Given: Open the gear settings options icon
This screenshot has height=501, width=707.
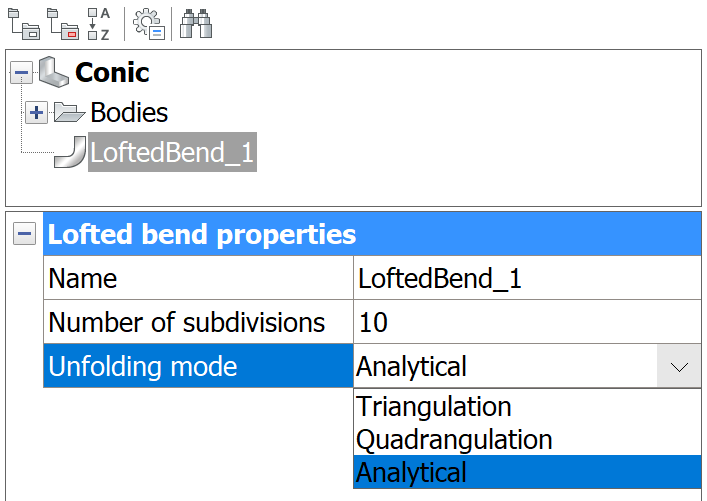Looking at the screenshot, I should [148, 22].
